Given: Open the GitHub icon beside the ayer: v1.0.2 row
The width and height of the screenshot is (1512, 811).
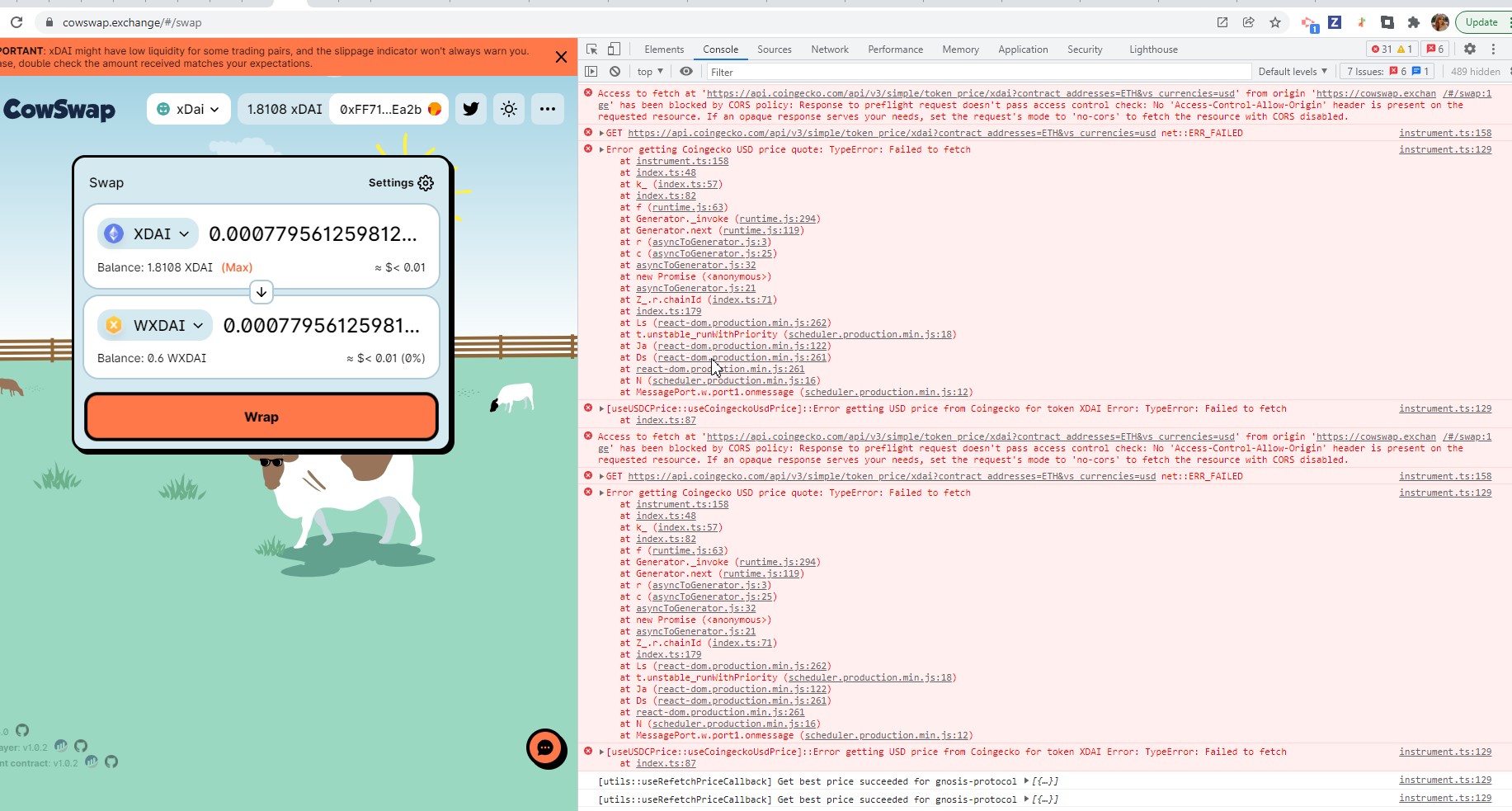Looking at the screenshot, I should point(81,746).
